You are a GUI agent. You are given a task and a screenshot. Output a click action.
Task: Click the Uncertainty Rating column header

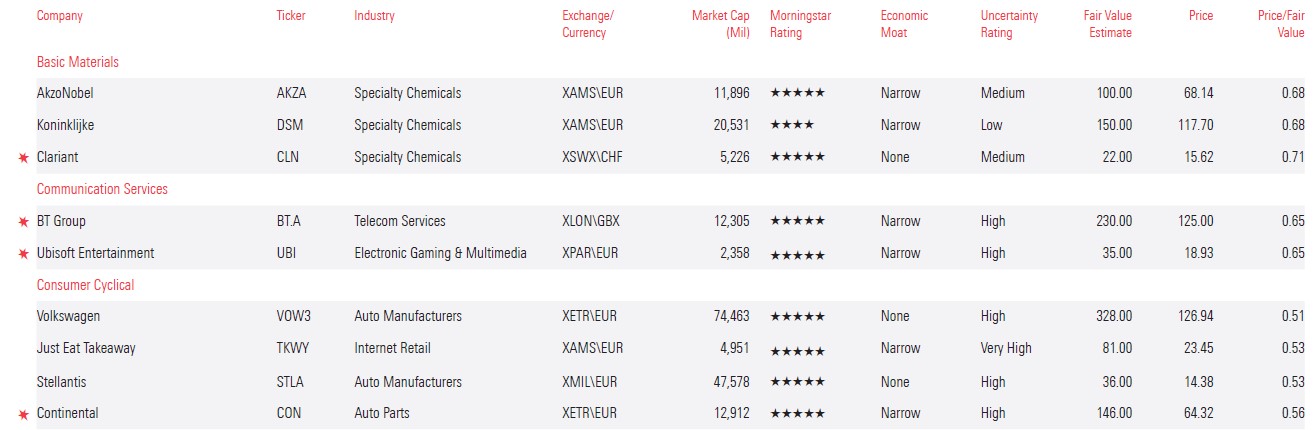[1009, 24]
